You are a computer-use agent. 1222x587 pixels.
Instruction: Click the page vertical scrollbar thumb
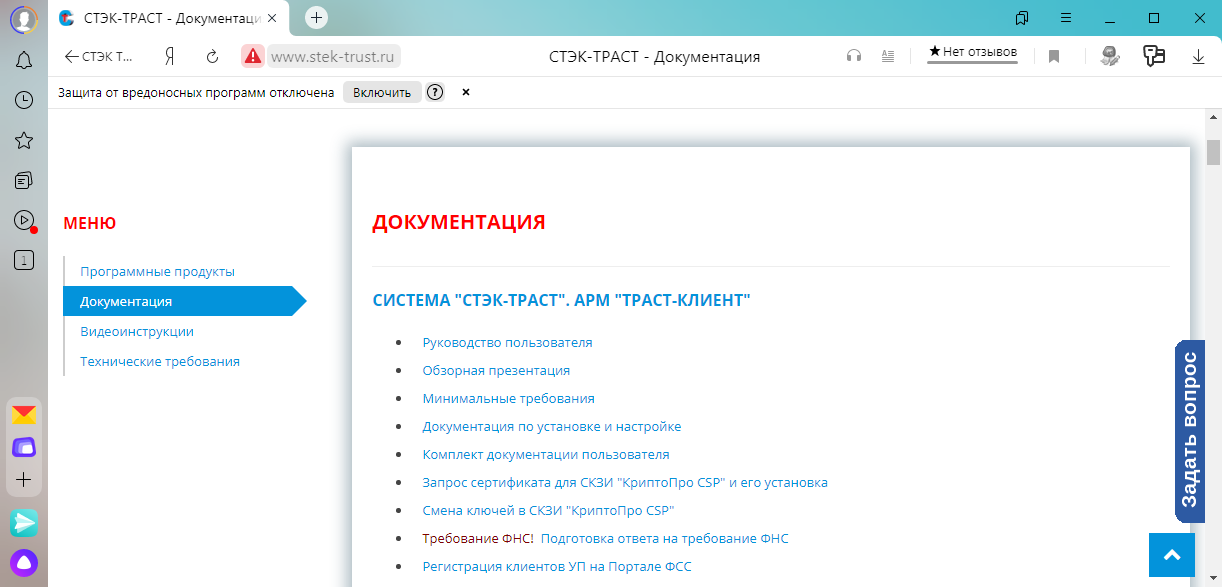[x=1213, y=153]
